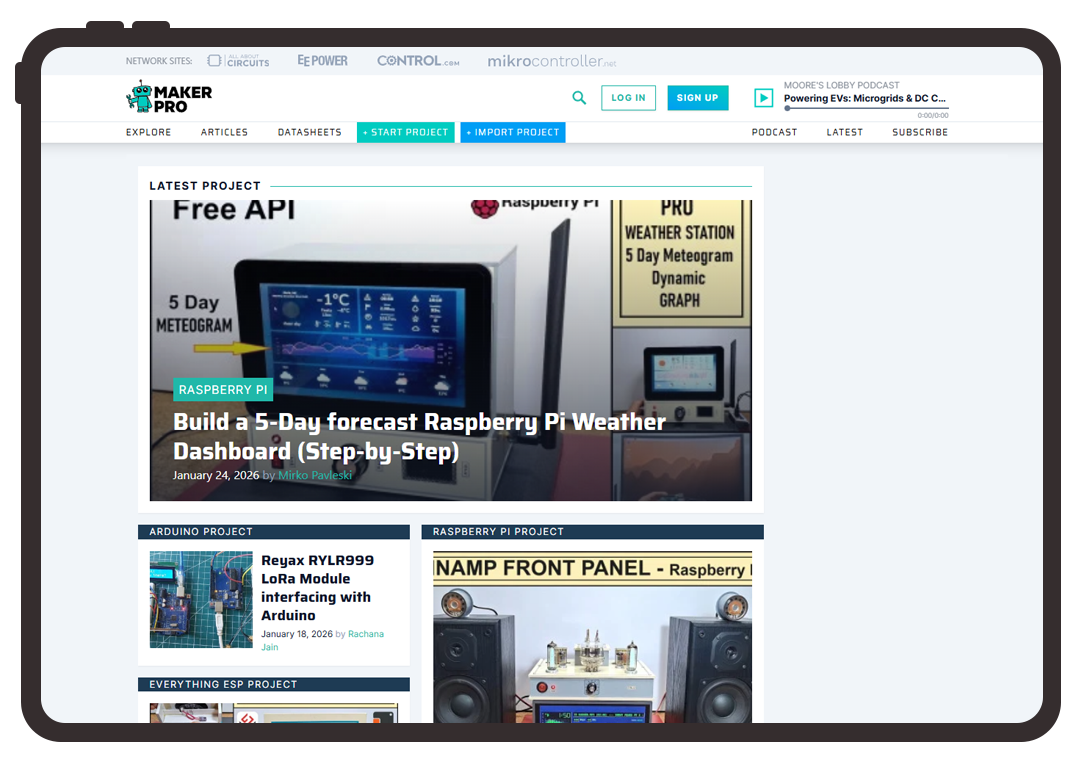1080x761 pixels.
Task: Open the Arduino LoRa project thumbnail
Action: (x=201, y=599)
